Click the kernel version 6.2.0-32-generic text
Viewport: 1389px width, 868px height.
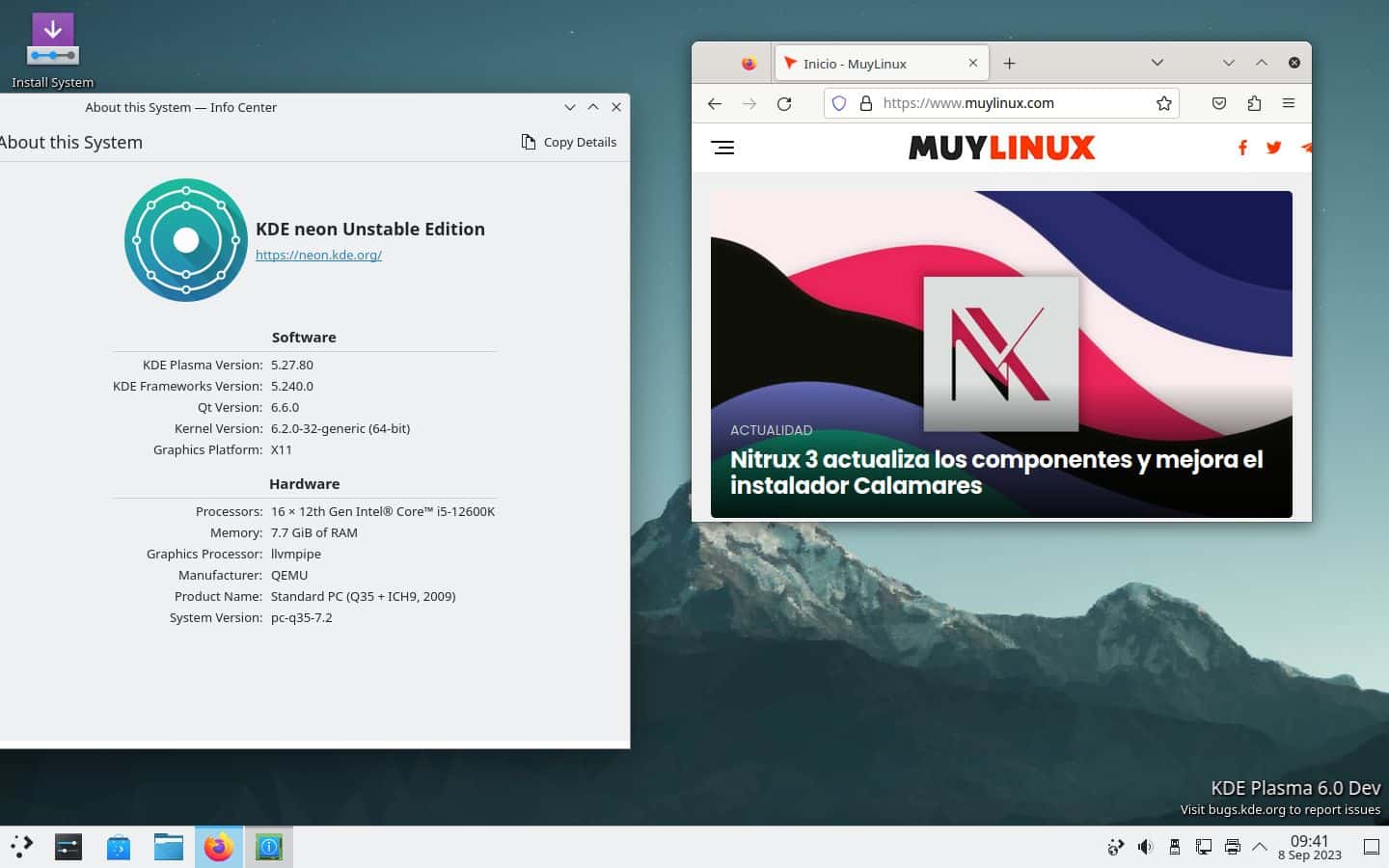pyautogui.click(x=340, y=428)
